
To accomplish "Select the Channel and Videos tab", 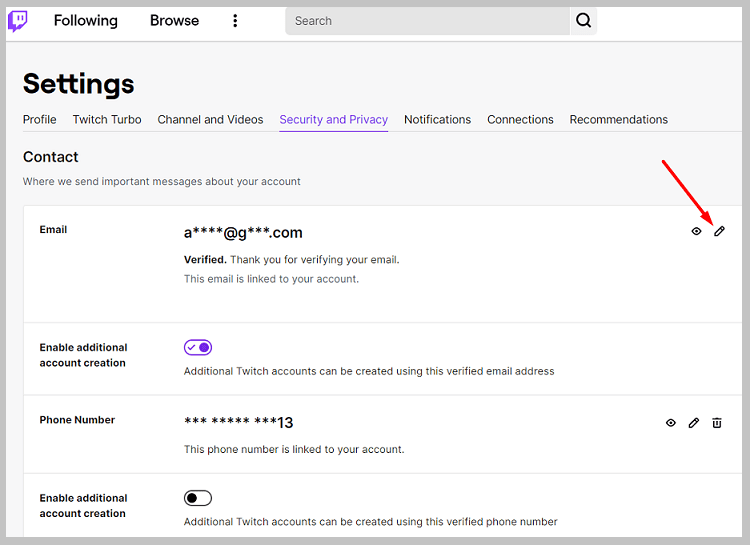I will point(210,120).
